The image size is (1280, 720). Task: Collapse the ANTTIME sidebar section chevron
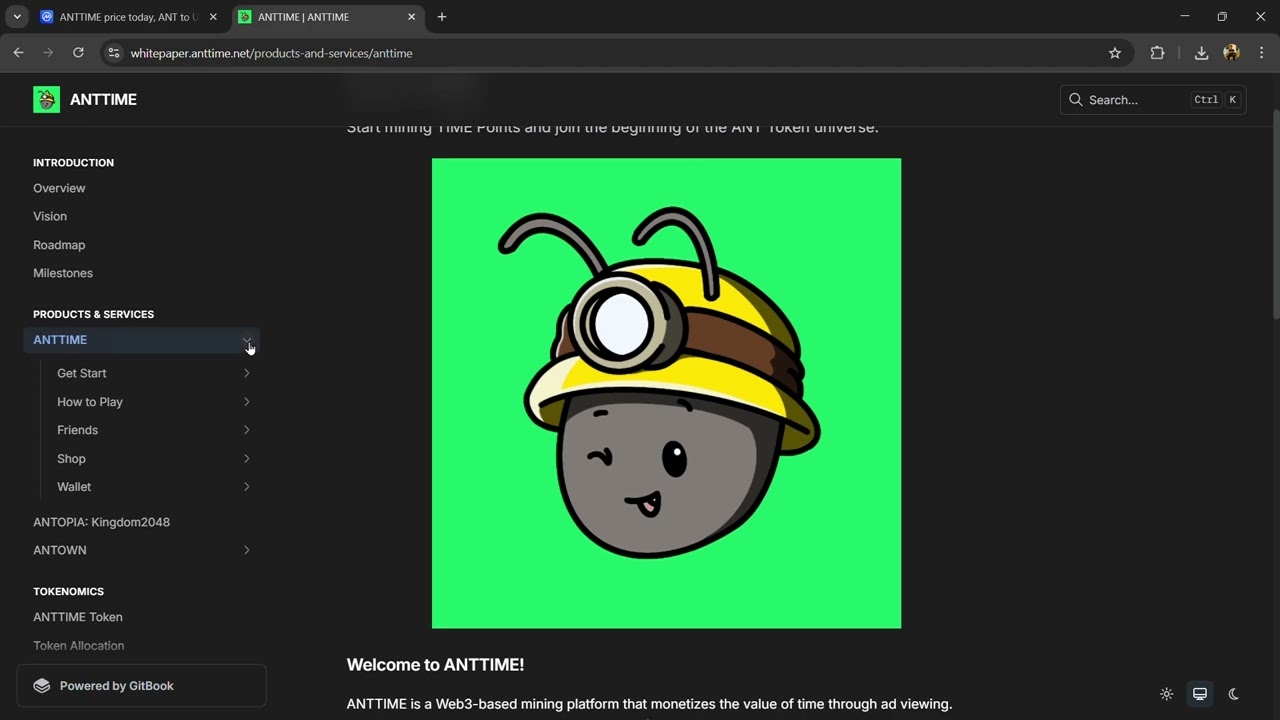click(x=246, y=340)
